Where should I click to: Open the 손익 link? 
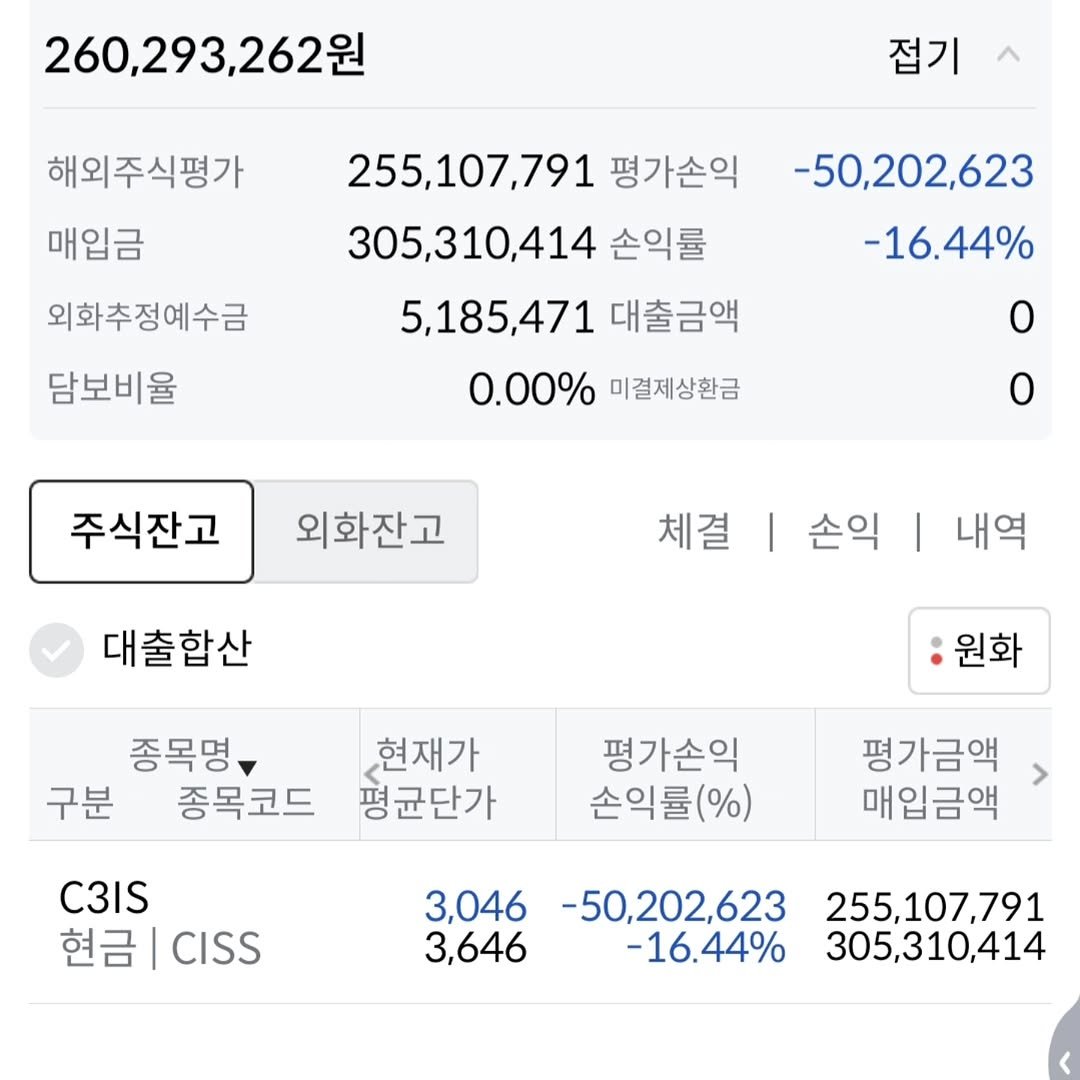click(x=843, y=531)
